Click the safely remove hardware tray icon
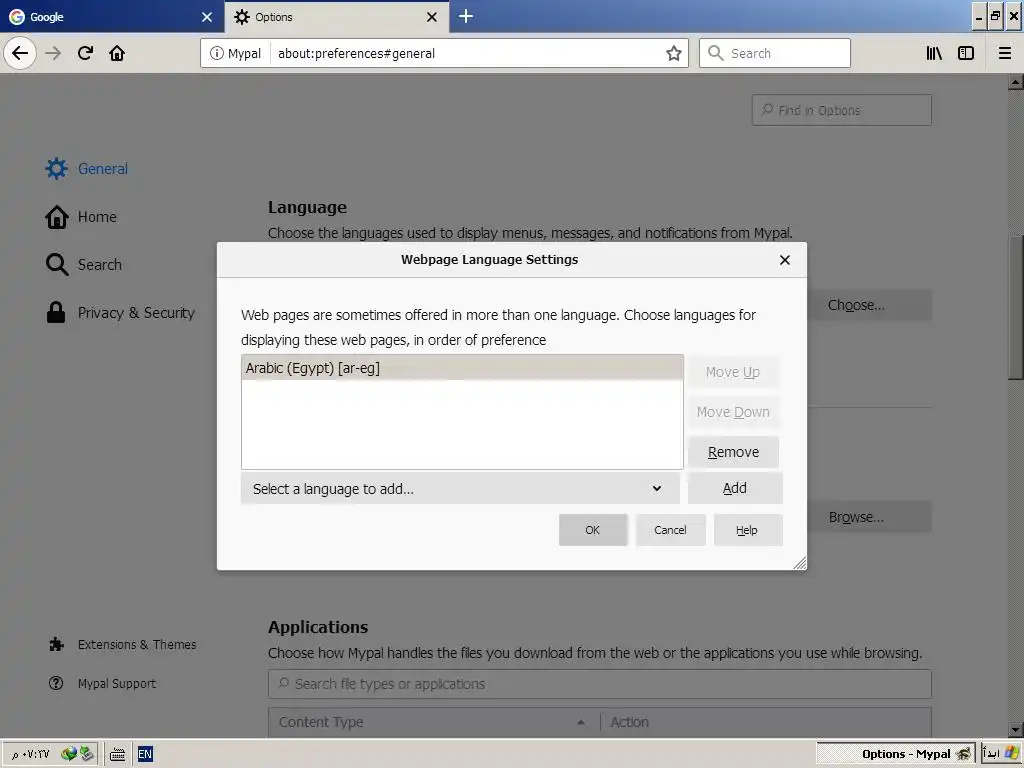Screen dimensions: 1024x768 coord(87,754)
